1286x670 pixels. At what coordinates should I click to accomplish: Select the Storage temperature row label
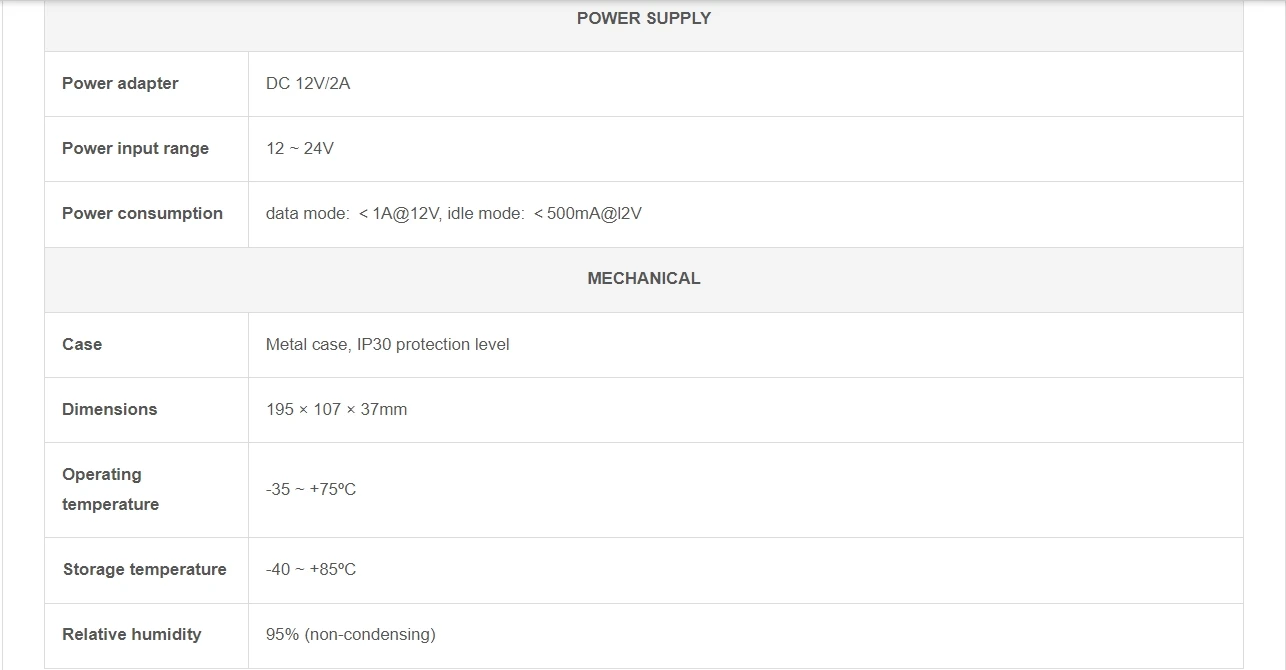click(x=144, y=569)
